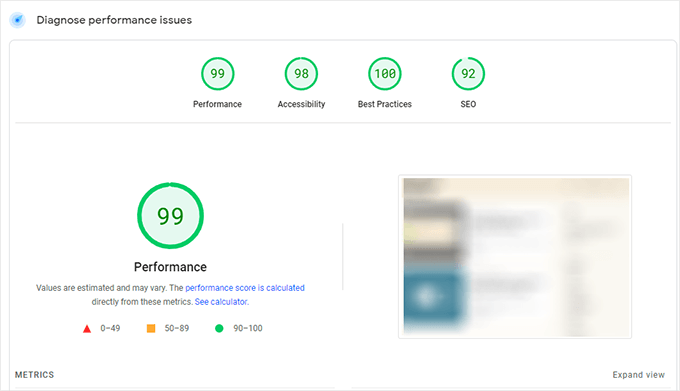
Task: Select the Performance 99 score gauge
Action: point(218,74)
